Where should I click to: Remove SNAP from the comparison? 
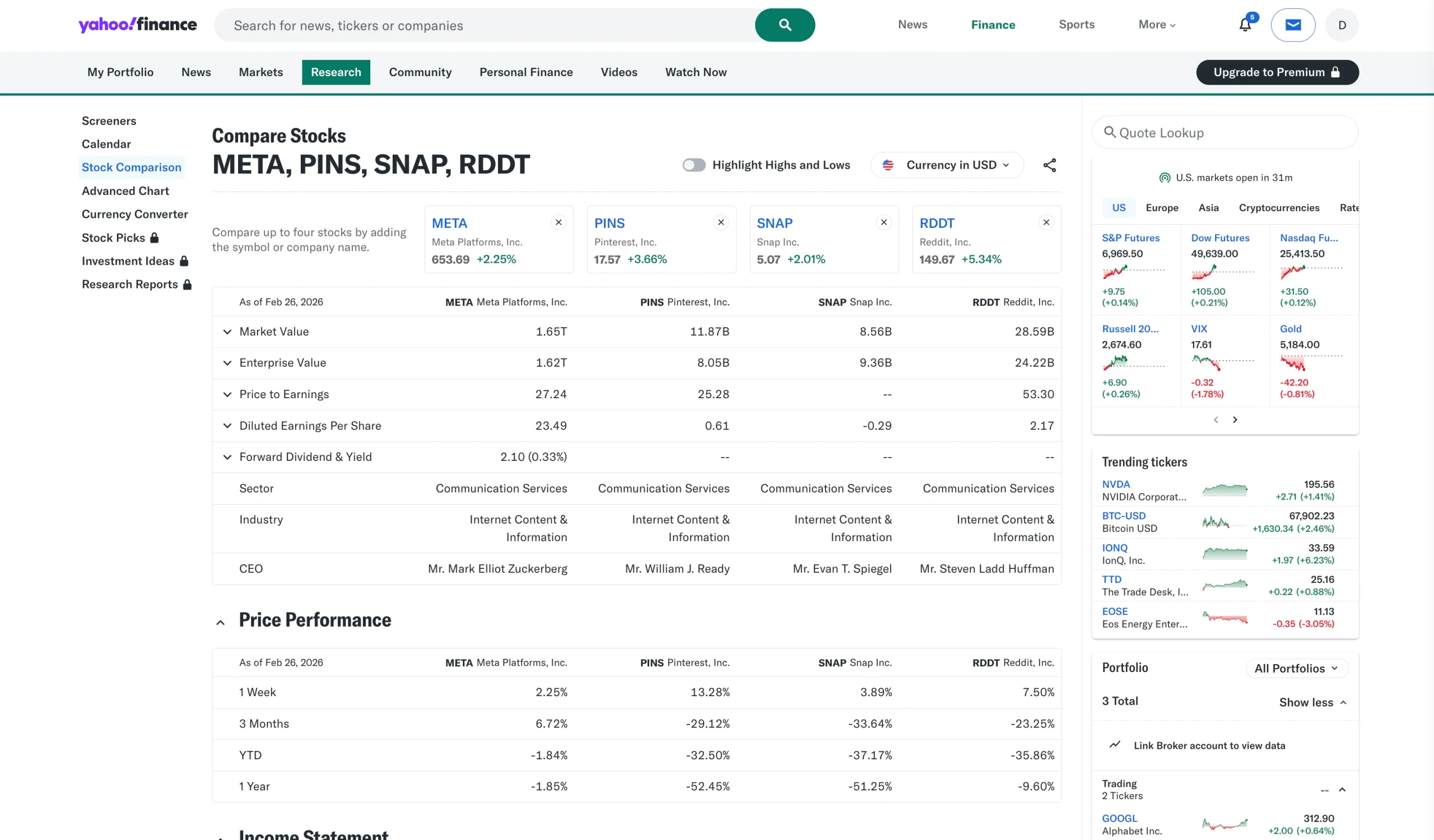point(883,222)
